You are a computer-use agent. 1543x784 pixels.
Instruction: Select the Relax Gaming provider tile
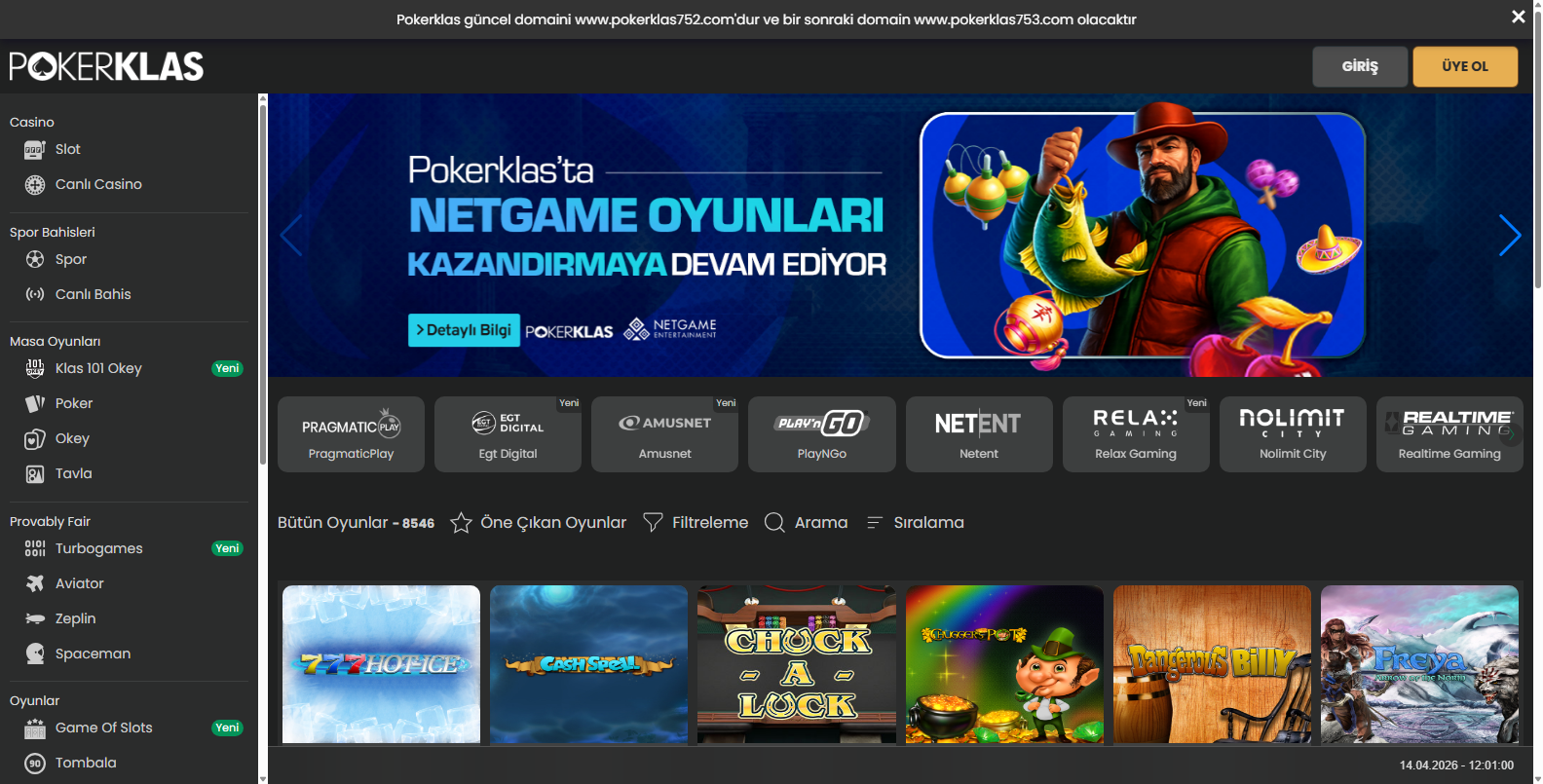click(1136, 434)
